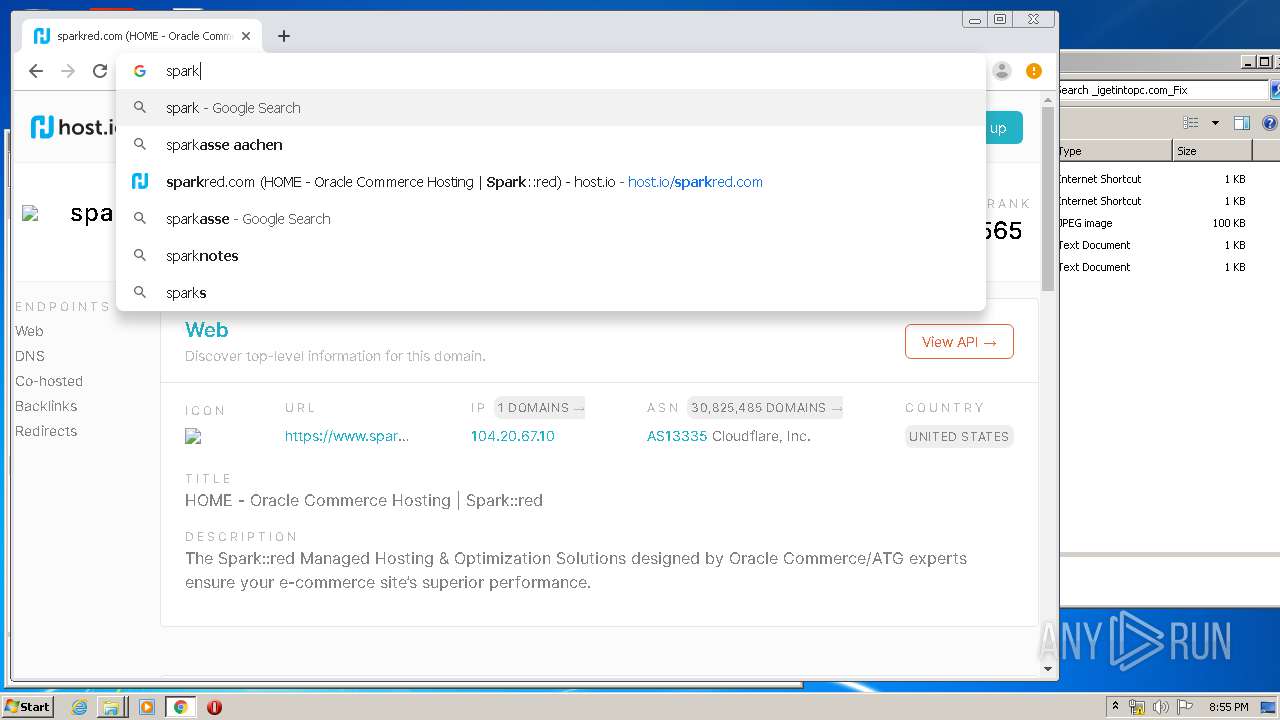
Task: Click the Action Center flag icon
Action: [x=1184, y=707]
